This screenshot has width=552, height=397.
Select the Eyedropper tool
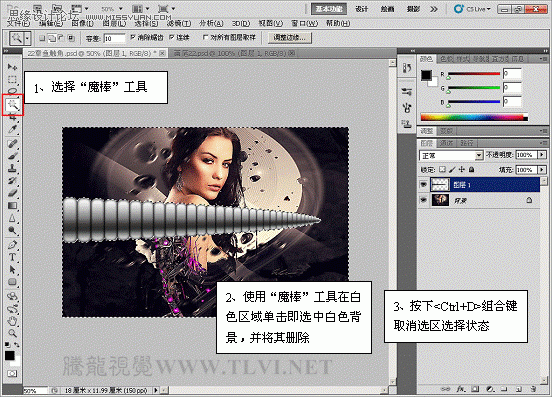tap(12, 130)
